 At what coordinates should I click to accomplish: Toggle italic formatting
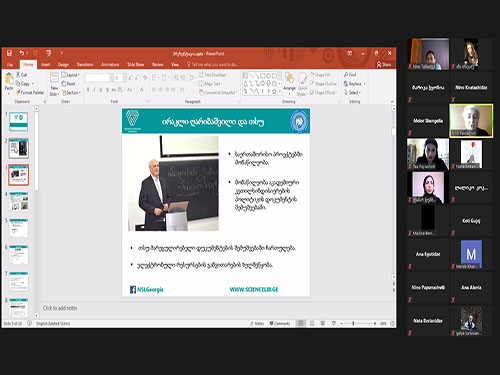[x=95, y=90]
